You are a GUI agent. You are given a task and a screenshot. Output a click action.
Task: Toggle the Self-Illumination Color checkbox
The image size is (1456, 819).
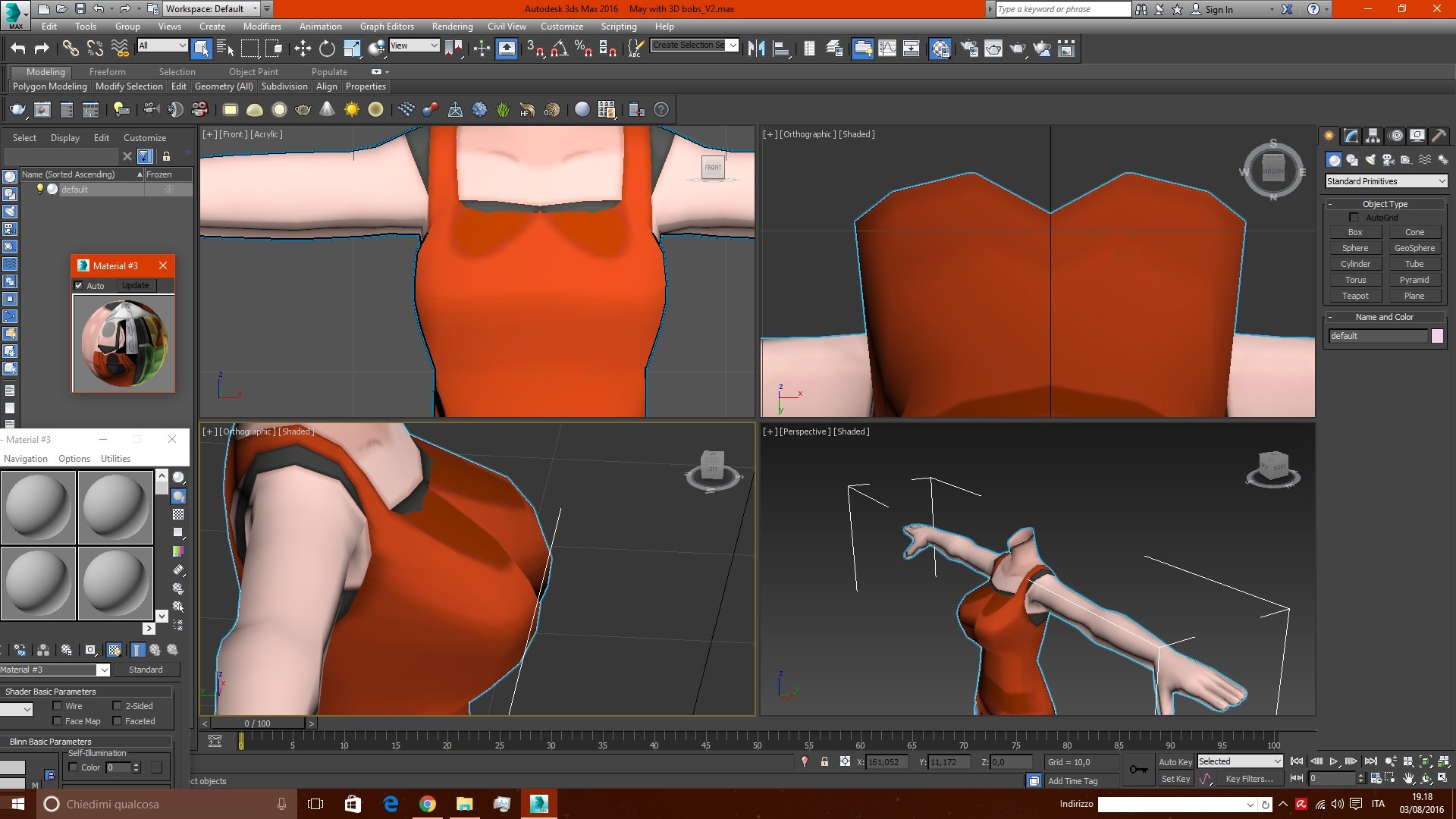73,767
